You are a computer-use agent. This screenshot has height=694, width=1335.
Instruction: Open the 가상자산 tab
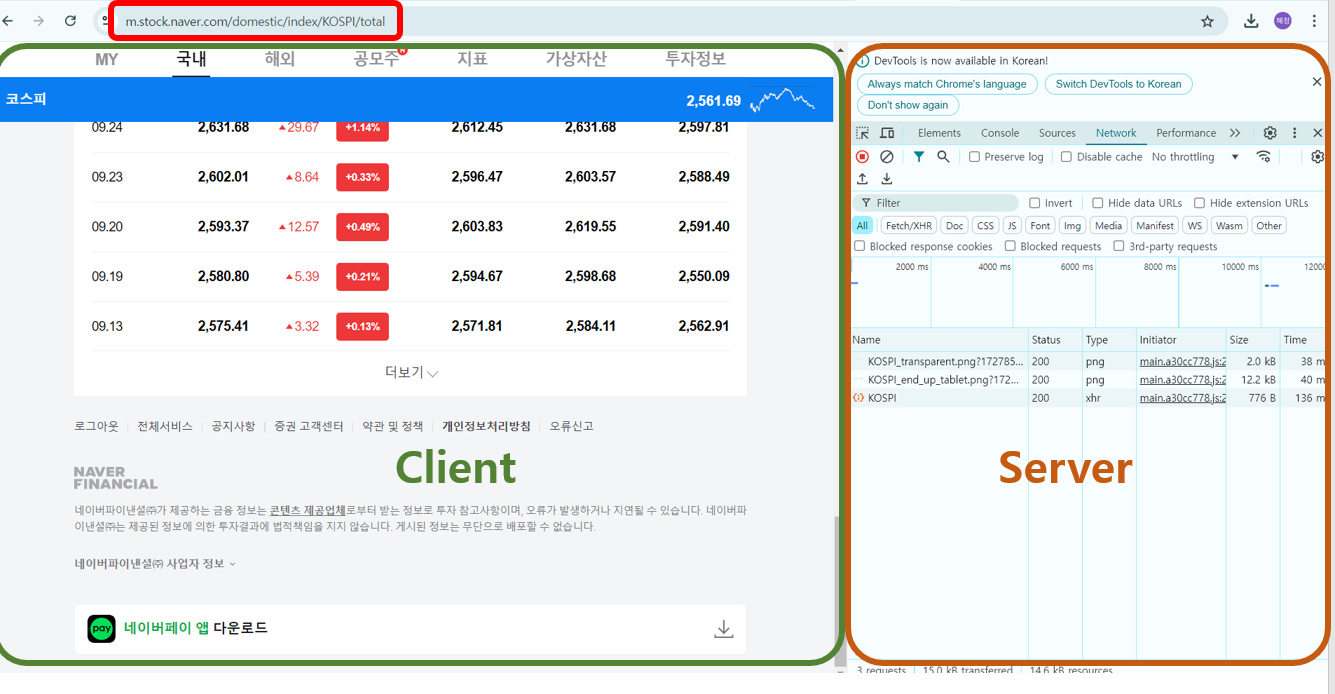coord(576,59)
